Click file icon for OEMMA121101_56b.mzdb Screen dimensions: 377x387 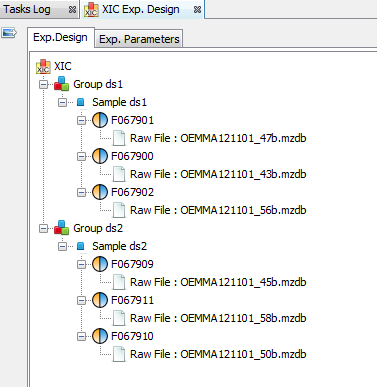119,210
